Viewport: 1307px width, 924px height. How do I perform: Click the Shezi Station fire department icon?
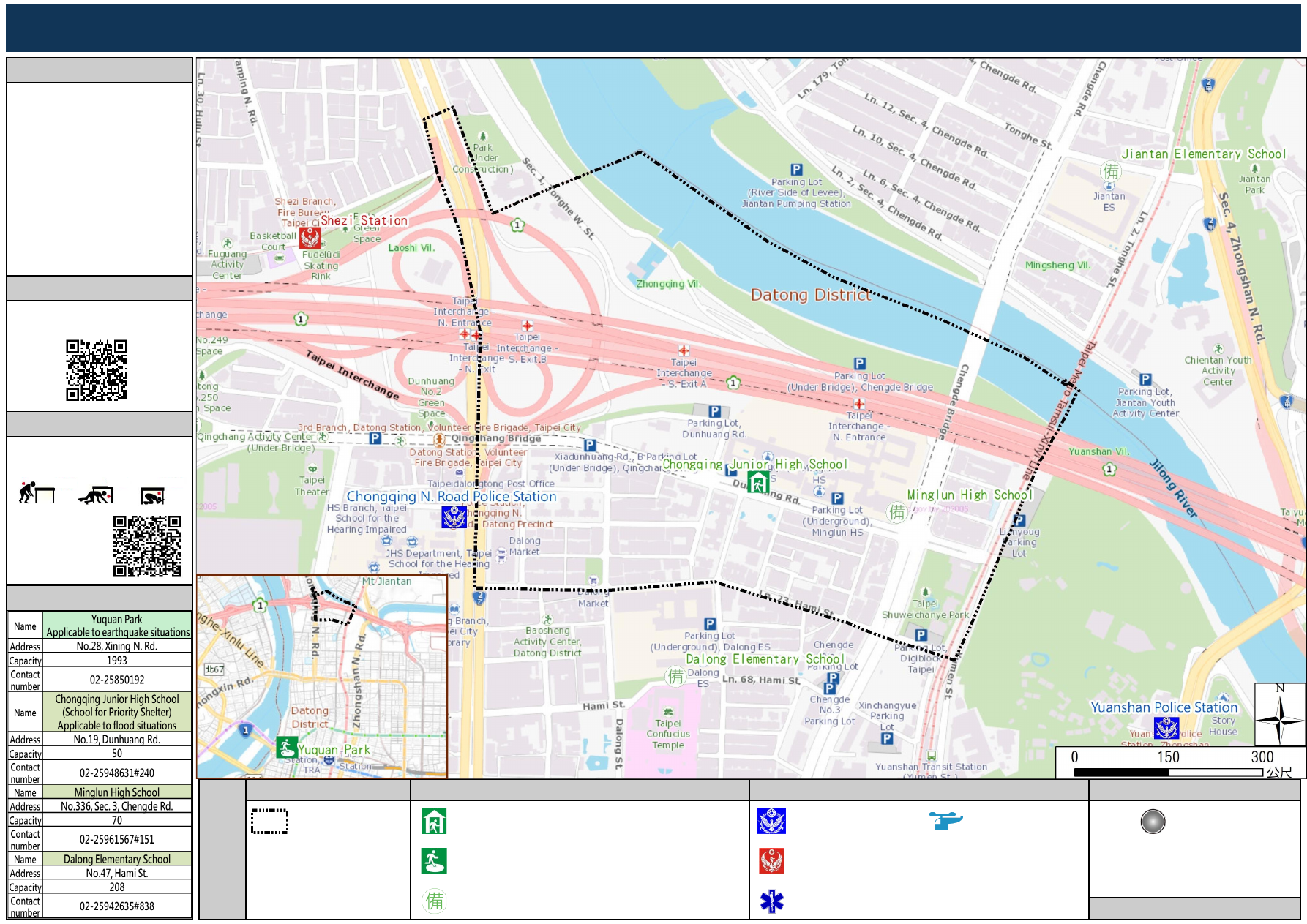(x=310, y=237)
